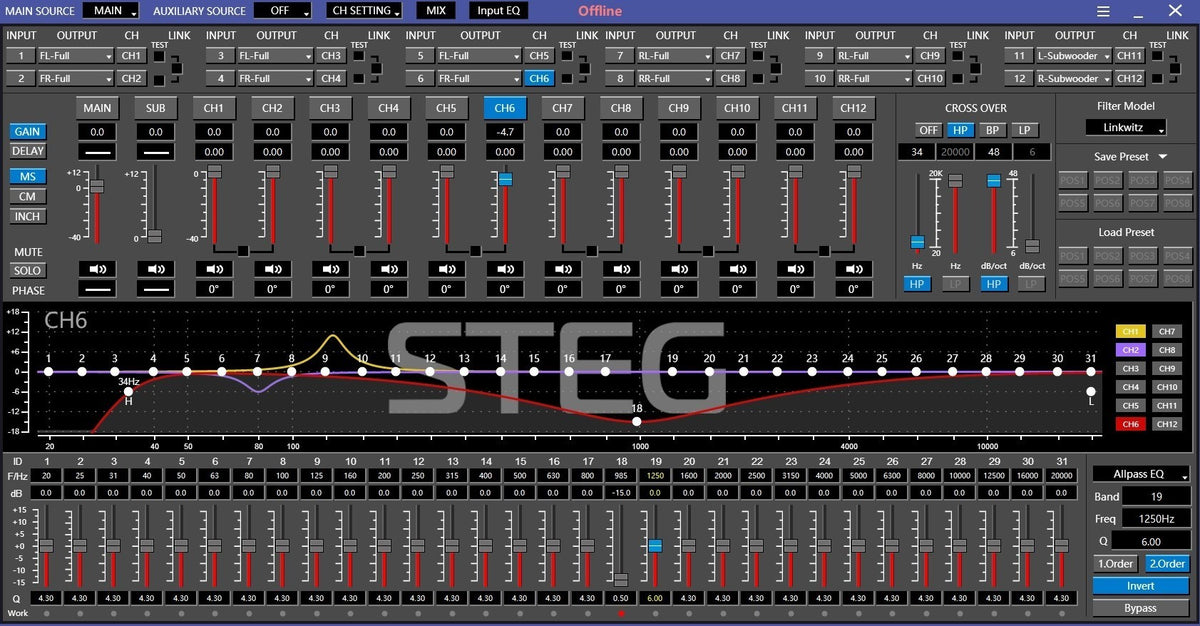Tick the CH7 test checkbox

(x=758, y=56)
